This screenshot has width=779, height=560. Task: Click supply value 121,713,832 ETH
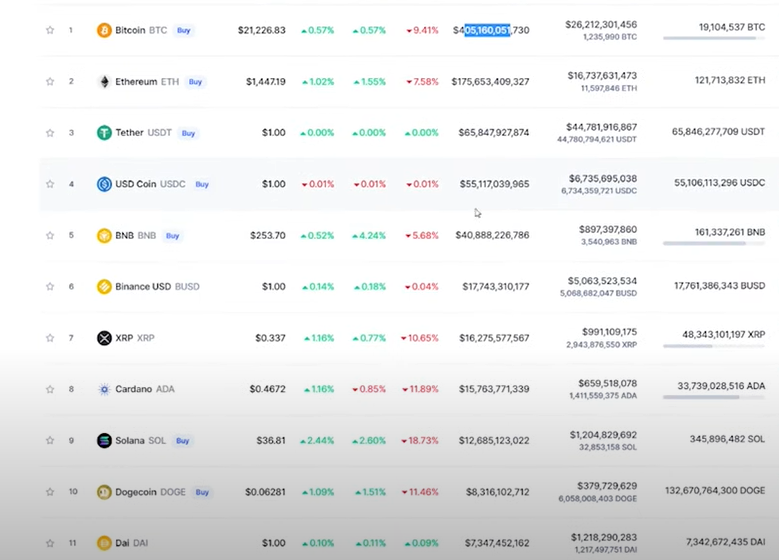point(730,80)
